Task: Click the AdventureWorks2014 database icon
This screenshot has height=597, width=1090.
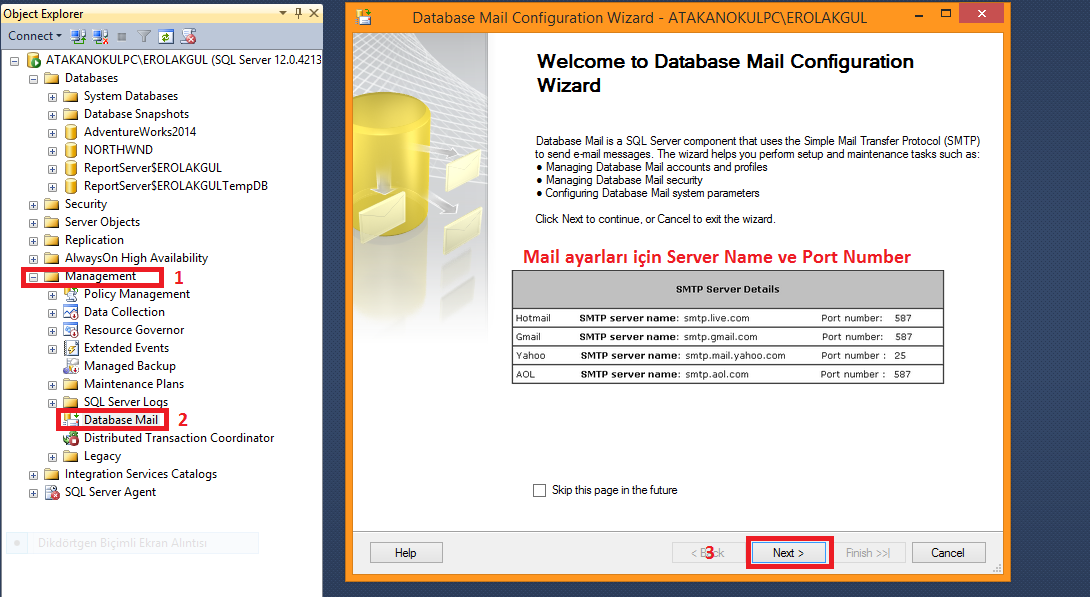Action: [x=71, y=132]
